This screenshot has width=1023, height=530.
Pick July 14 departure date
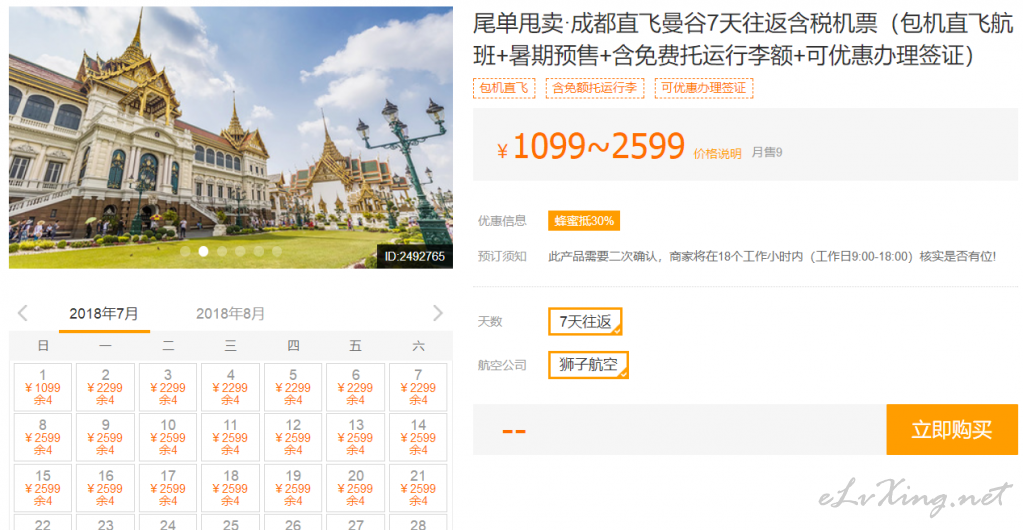(x=418, y=437)
